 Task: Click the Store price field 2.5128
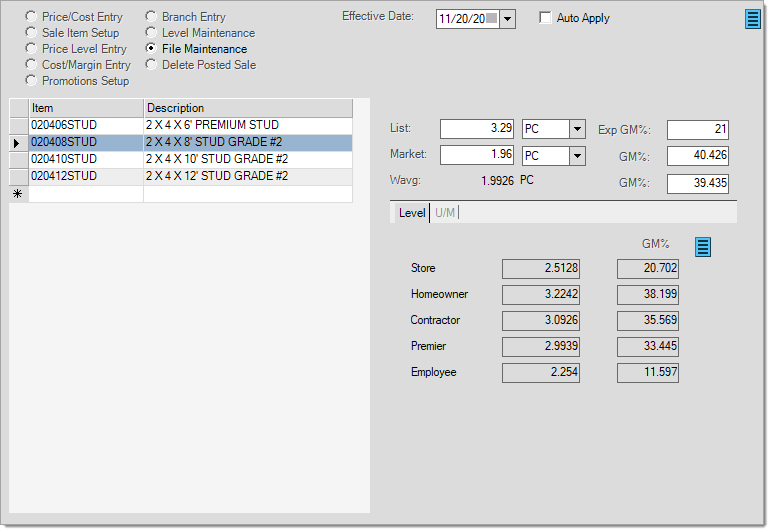pos(541,268)
